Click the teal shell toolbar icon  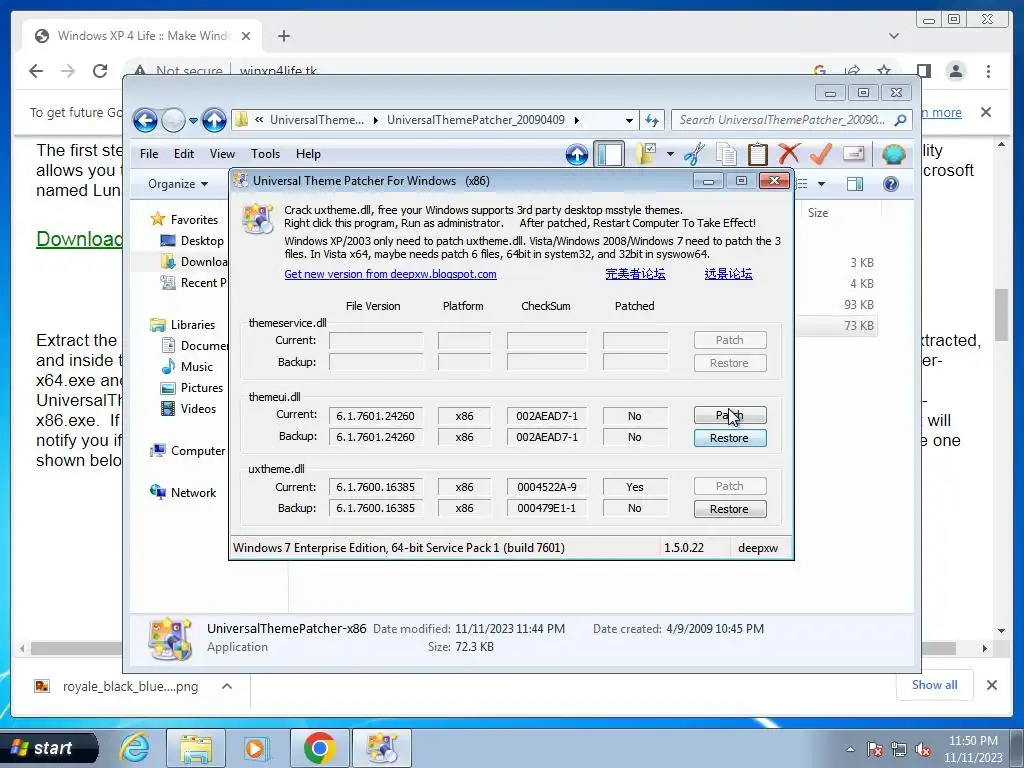(x=893, y=154)
